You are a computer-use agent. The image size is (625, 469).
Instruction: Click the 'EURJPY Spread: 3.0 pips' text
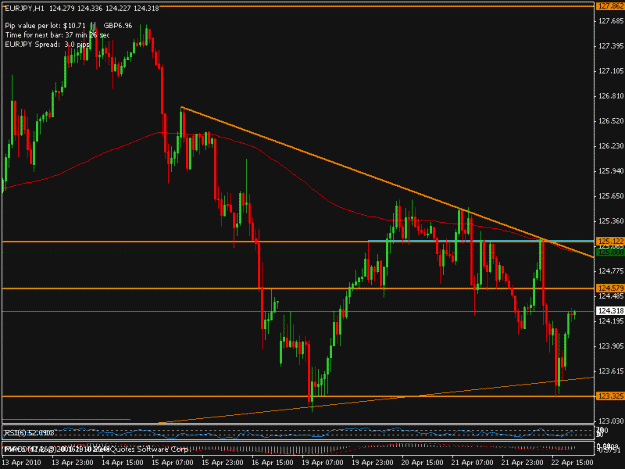47,45
